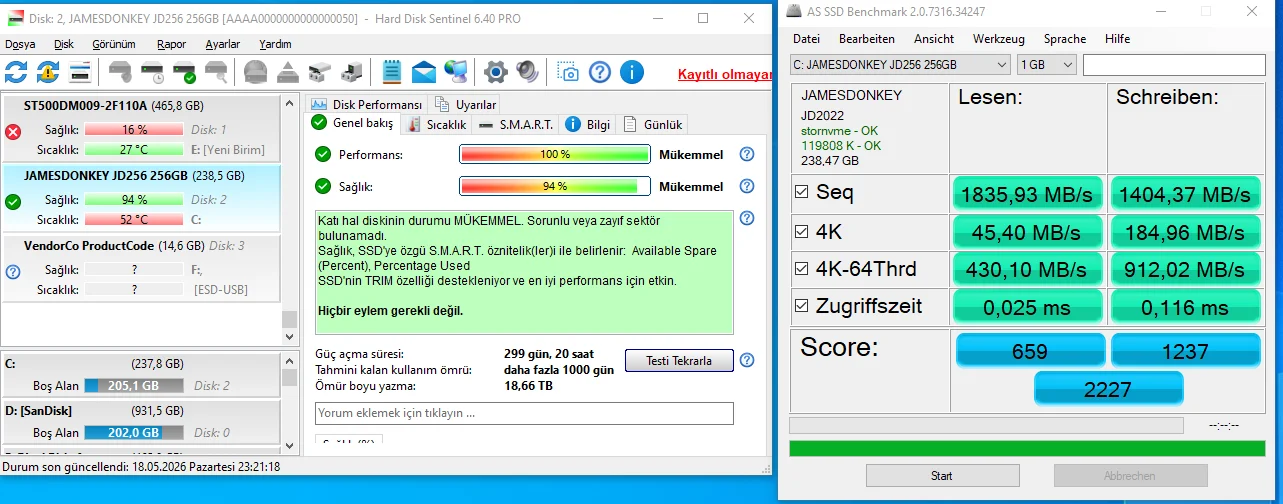Click the green check icon of JAMESDONKEY disk
This screenshot has height=504, width=1283.
pyautogui.click(x=13, y=201)
